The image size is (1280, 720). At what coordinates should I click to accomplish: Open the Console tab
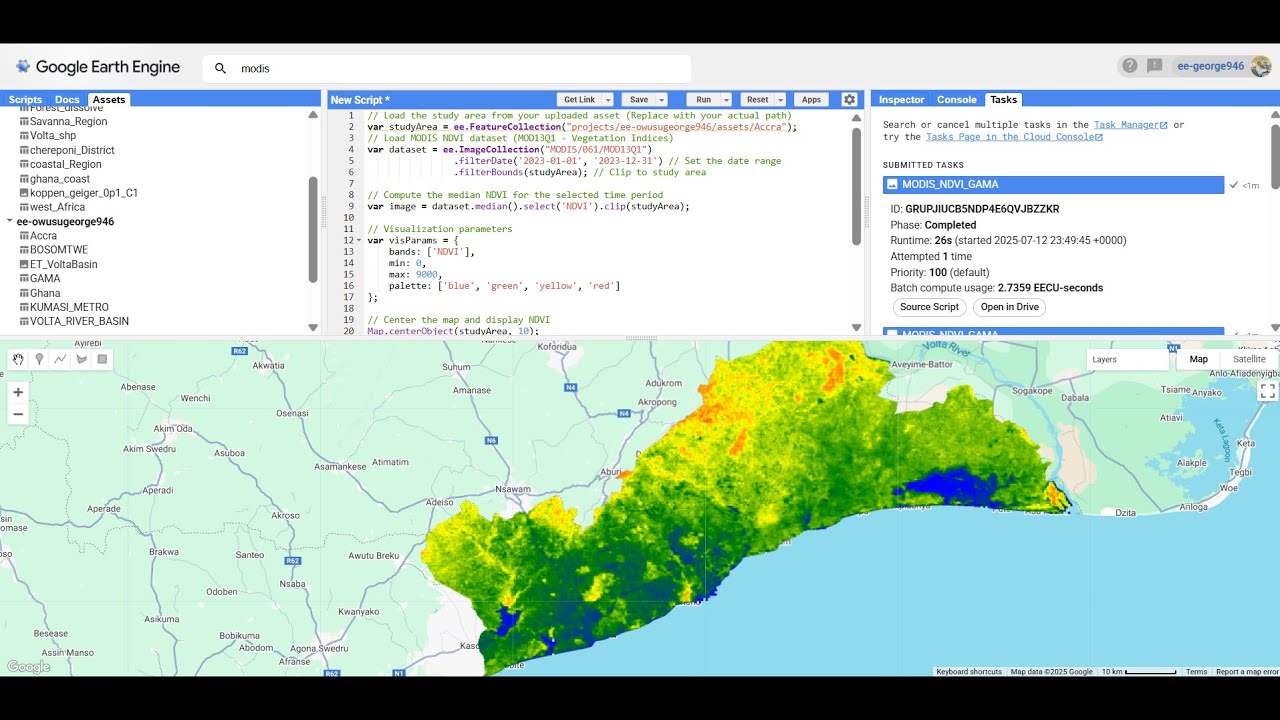[957, 100]
